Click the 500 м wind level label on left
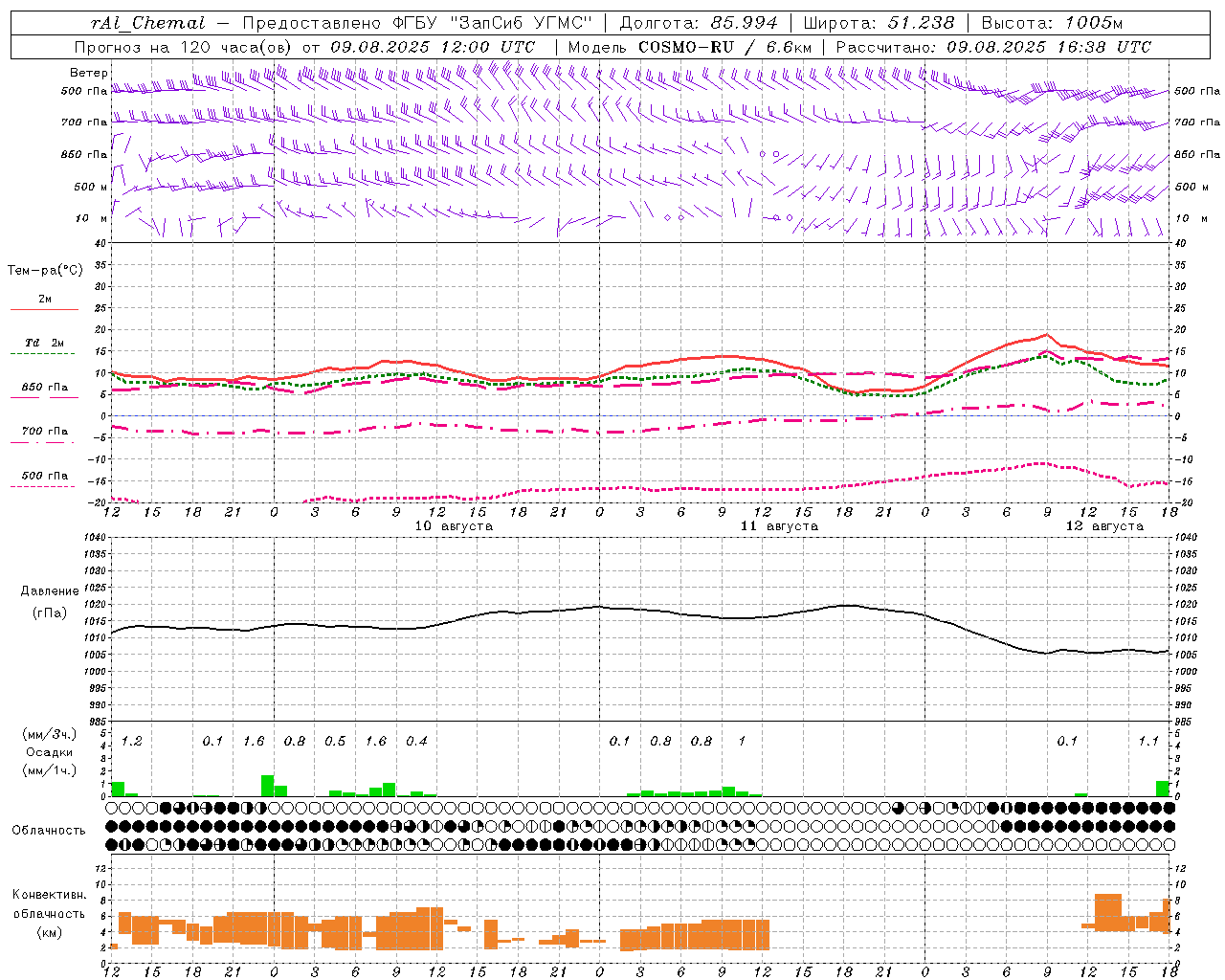The width and height of the screenshot is (1225, 980). (90, 187)
